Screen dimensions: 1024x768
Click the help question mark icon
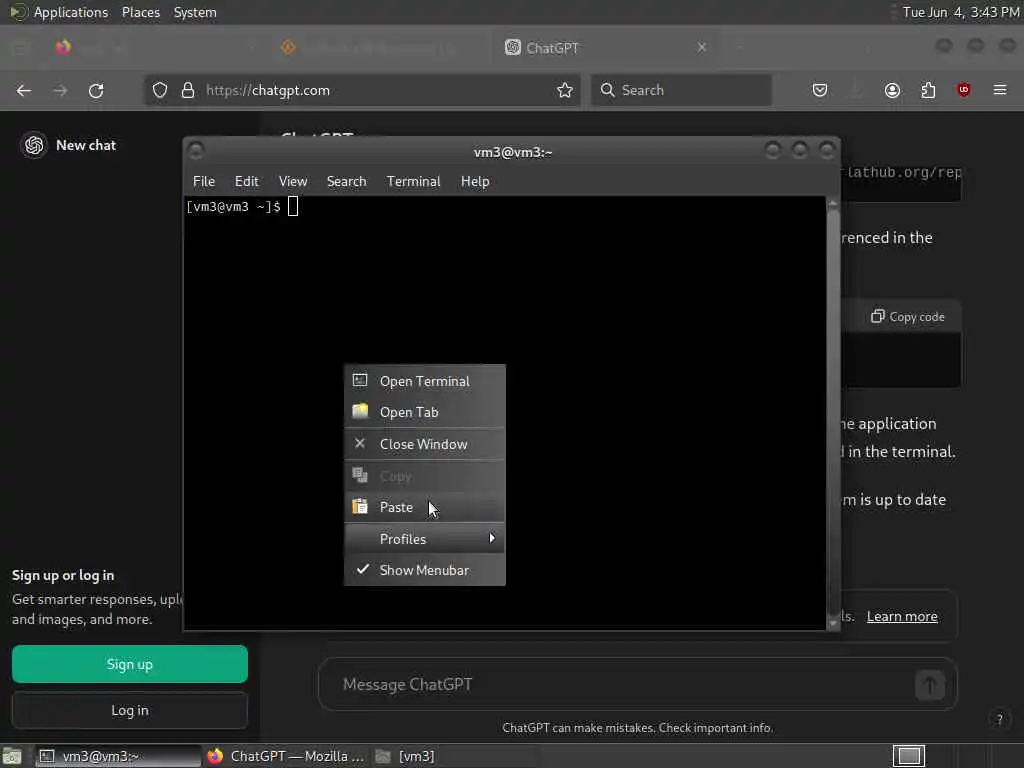(999, 719)
